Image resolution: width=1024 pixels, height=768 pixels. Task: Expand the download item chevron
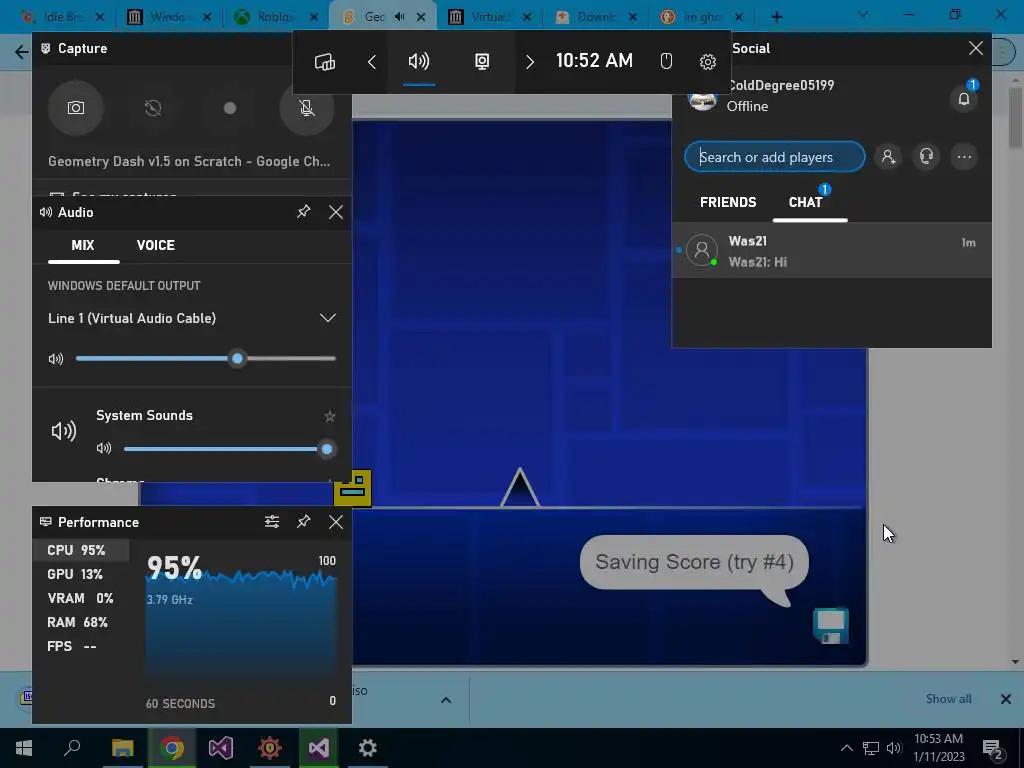point(446,700)
